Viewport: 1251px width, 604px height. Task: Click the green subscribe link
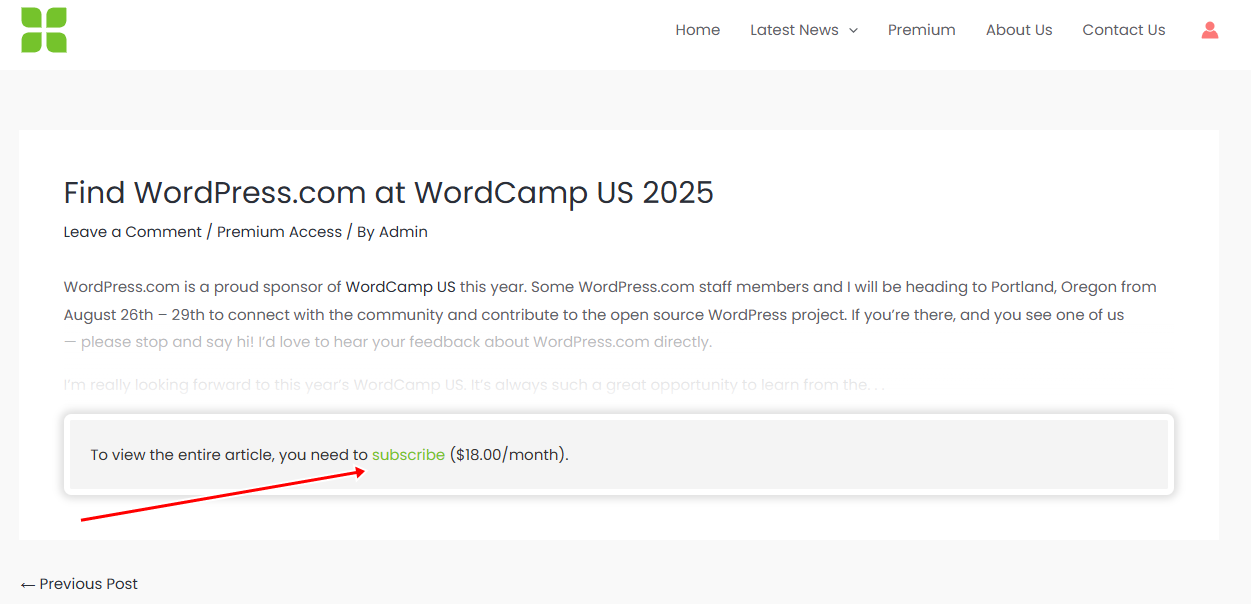tap(408, 454)
